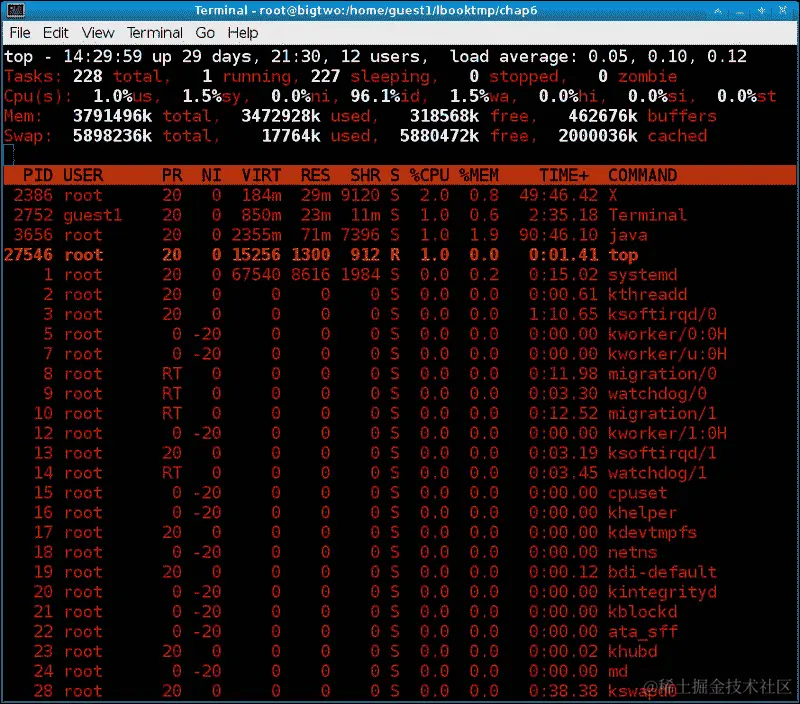Click the migration/1 process command
The image size is (800, 704).
pyautogui.click(x=662, y=413)
